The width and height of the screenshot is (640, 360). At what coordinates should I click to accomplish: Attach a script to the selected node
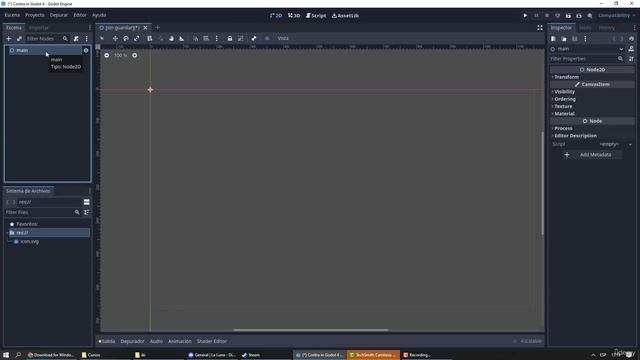[76, 38]
